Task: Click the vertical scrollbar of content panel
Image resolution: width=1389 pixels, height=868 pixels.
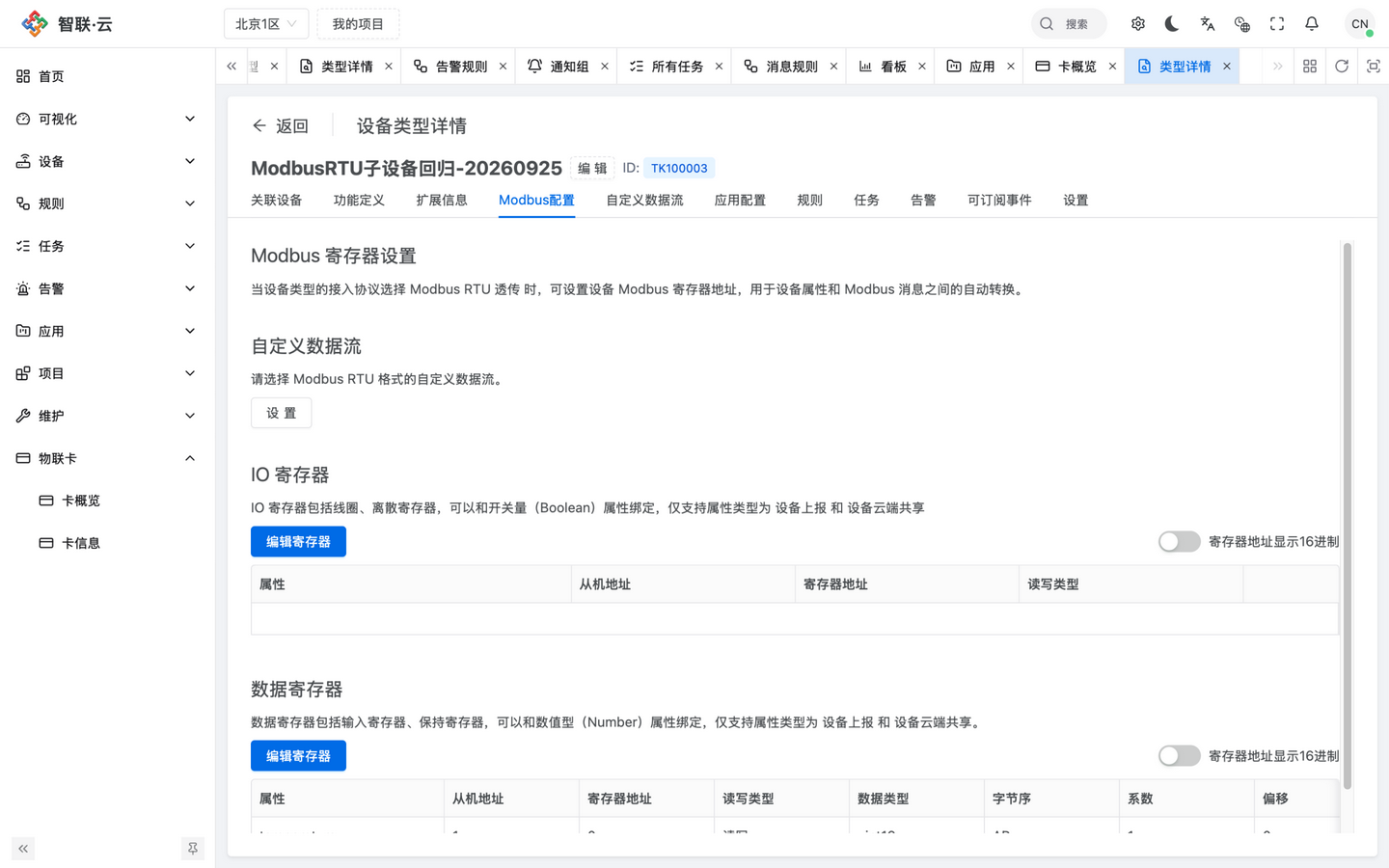Action: coord(1348,516)
